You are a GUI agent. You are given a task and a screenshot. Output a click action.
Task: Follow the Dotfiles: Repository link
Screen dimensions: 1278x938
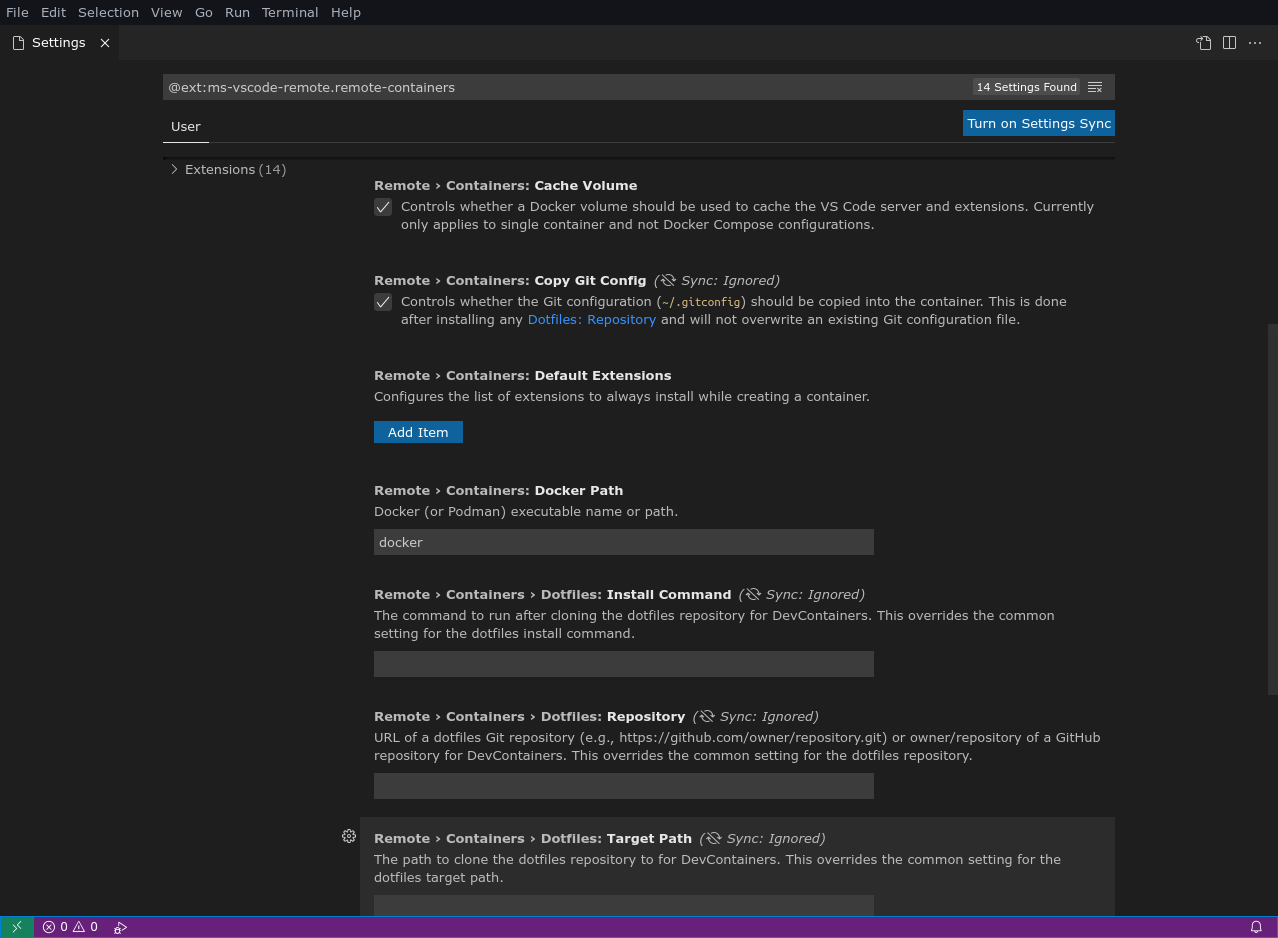pos(591,320)
